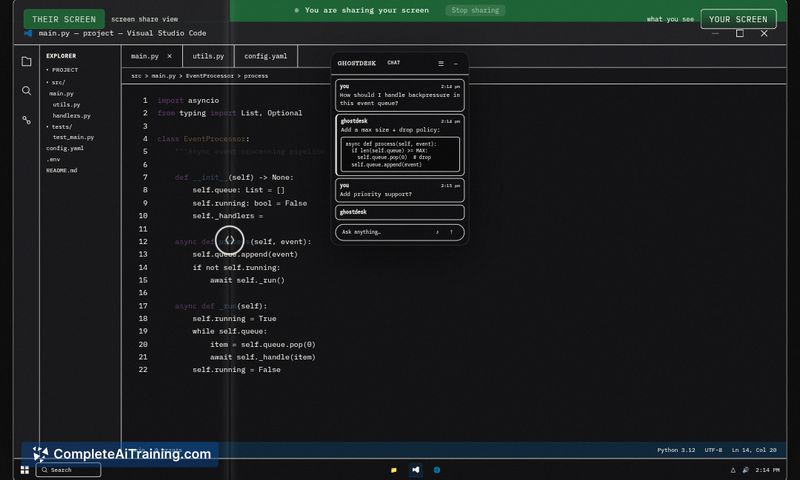The width and height of the screenshot is (800, 480).
Task: Click 'src' in the breadcrumb path
Action: click(136, 76)
